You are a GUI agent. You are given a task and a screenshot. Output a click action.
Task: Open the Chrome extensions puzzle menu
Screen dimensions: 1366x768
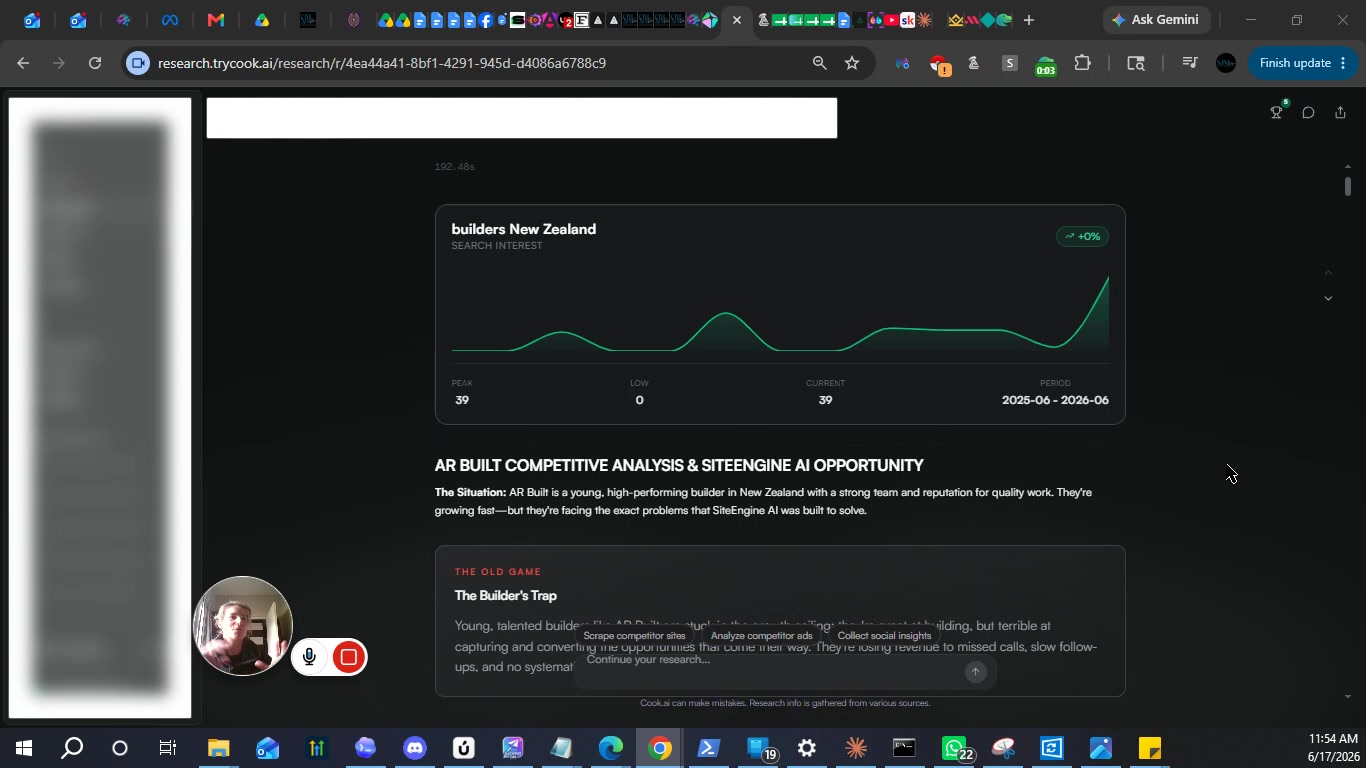(x=1082, y=63)
